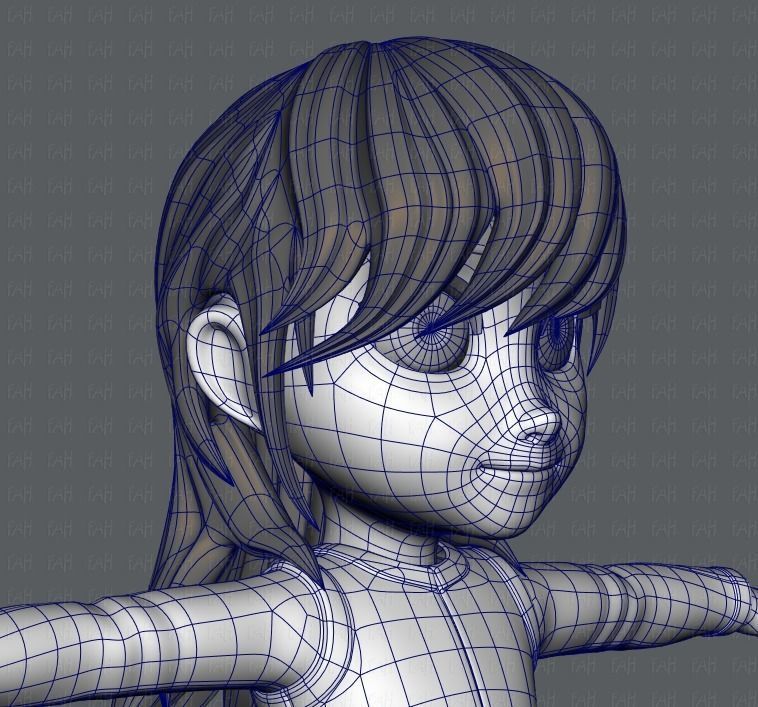The image size is (758, 707).
Task: Select the character's smiling mouth
Action: (x=520, y=466)
